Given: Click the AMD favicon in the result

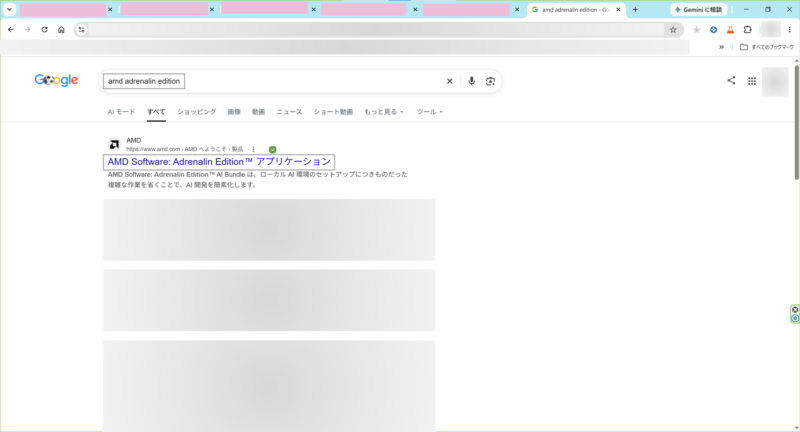Looking at the screenshot, I should [114, 144].
